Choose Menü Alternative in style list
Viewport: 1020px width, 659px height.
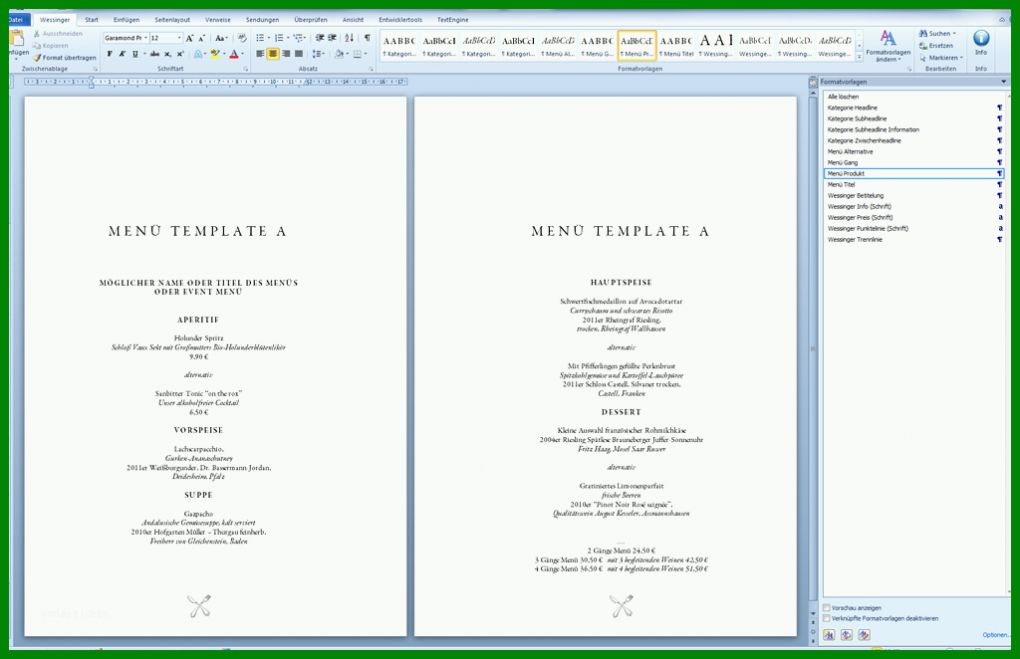(913, 152)
